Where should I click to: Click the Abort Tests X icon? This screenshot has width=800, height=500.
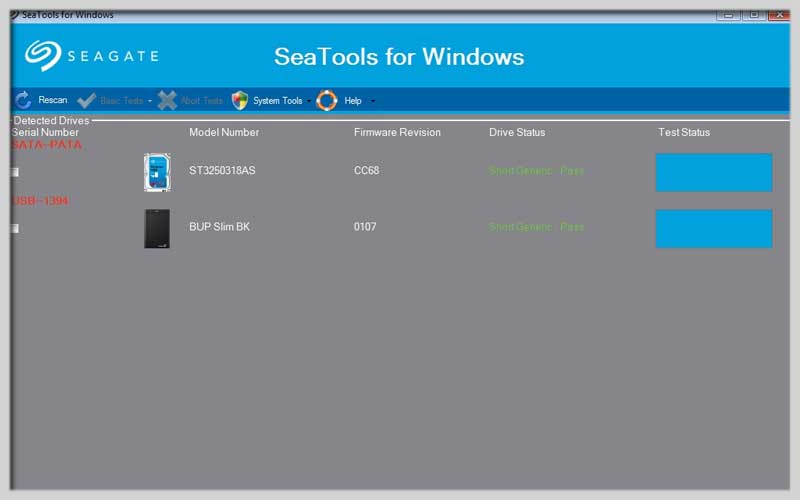pyautogui.click(x=167, y=101)
